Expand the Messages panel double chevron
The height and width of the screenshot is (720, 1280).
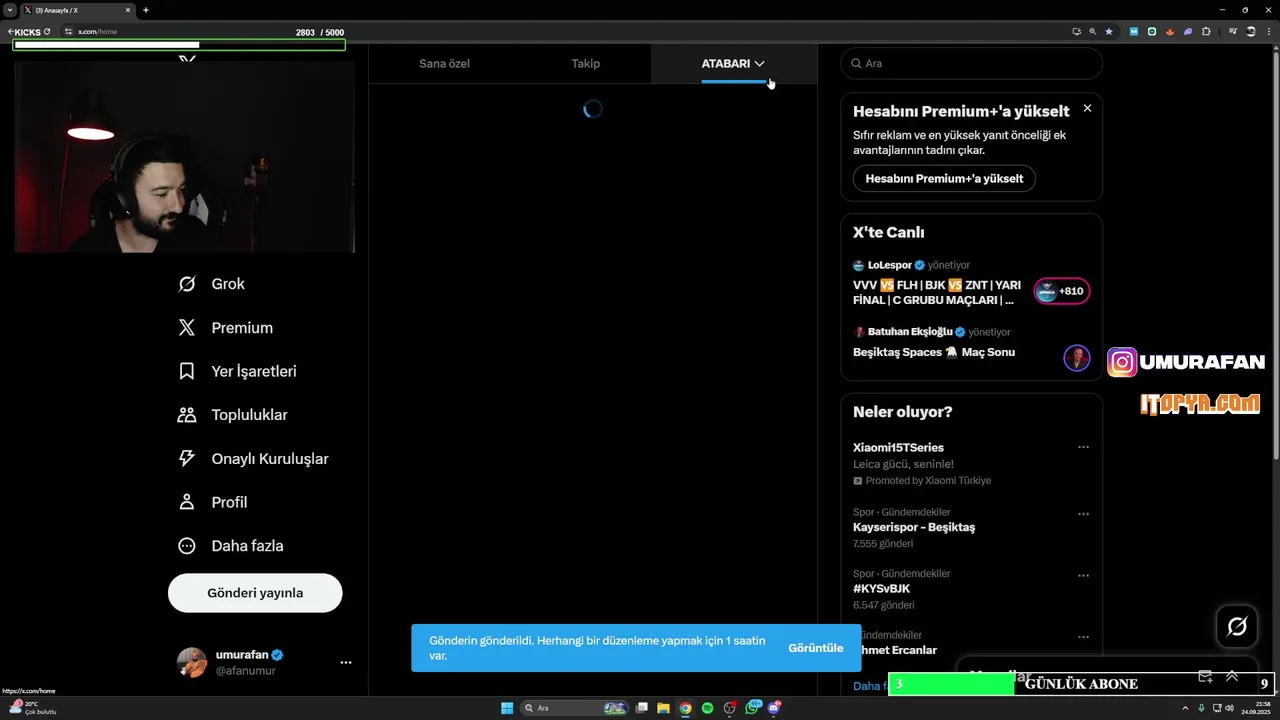(1232, 677)
